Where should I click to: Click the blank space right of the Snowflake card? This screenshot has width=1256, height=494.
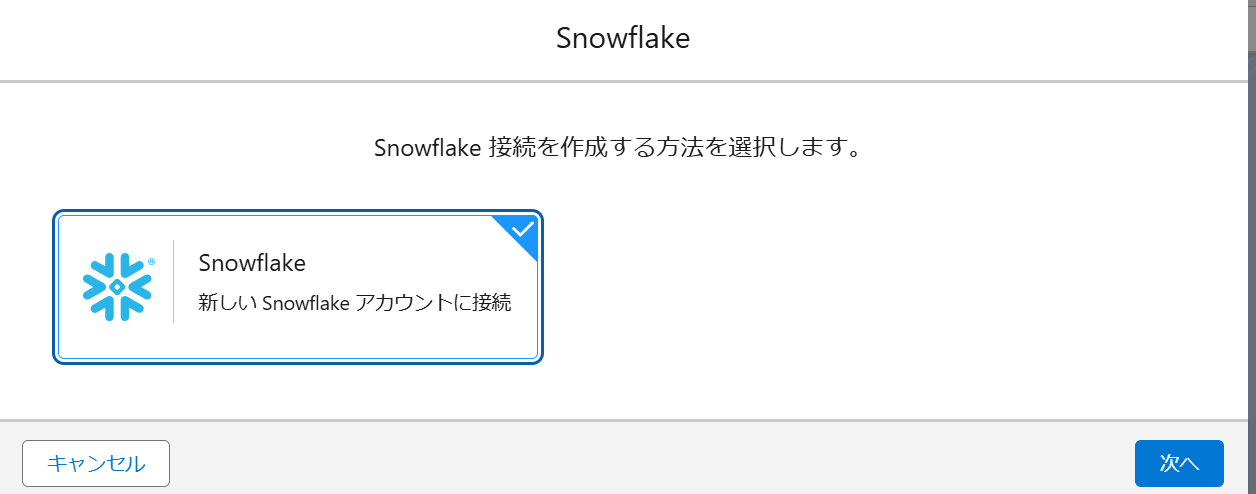click(850, 287)
